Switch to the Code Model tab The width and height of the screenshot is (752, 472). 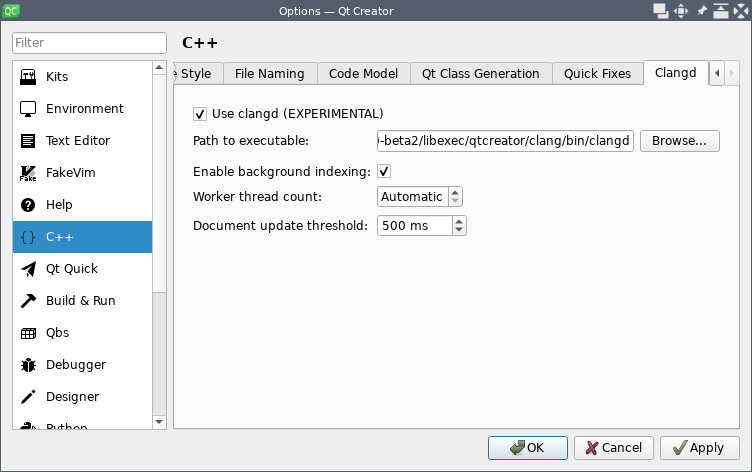pyautogui.click(x=363, y=74)
